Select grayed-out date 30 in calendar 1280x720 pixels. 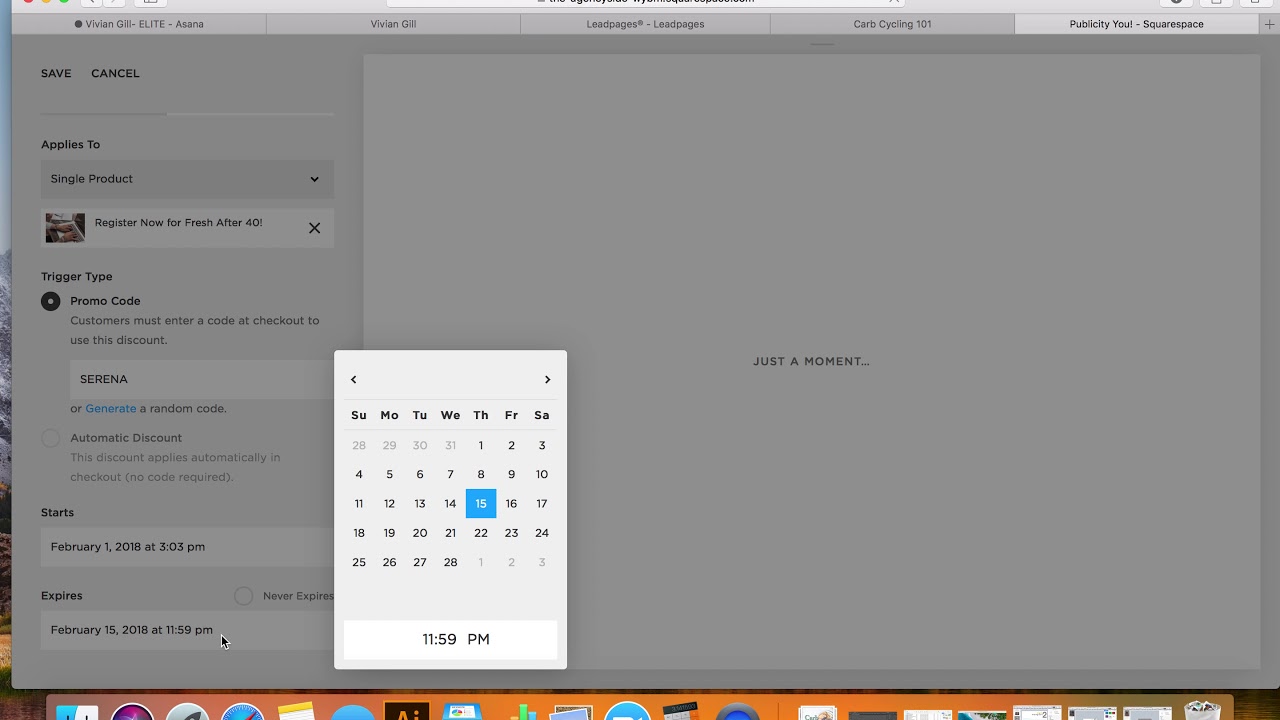click(420, 445)
